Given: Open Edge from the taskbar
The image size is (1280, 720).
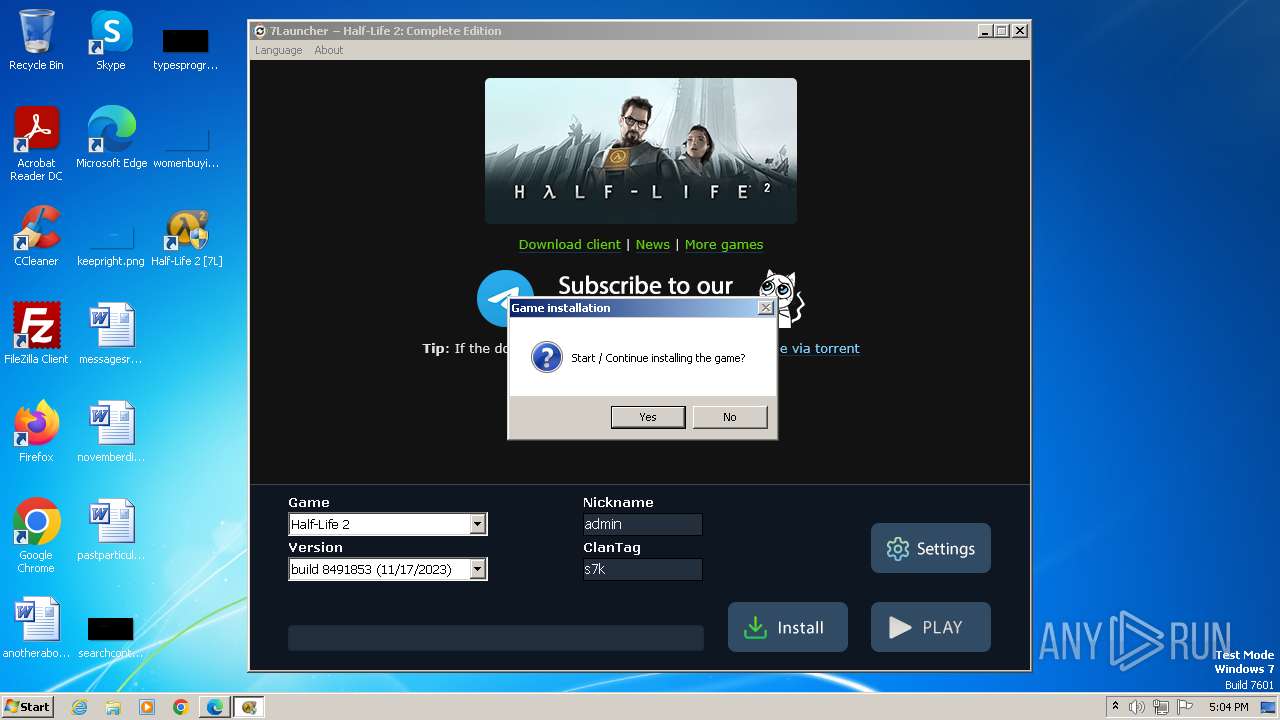Looking at the screenshot, I should [x=215, y=707].
